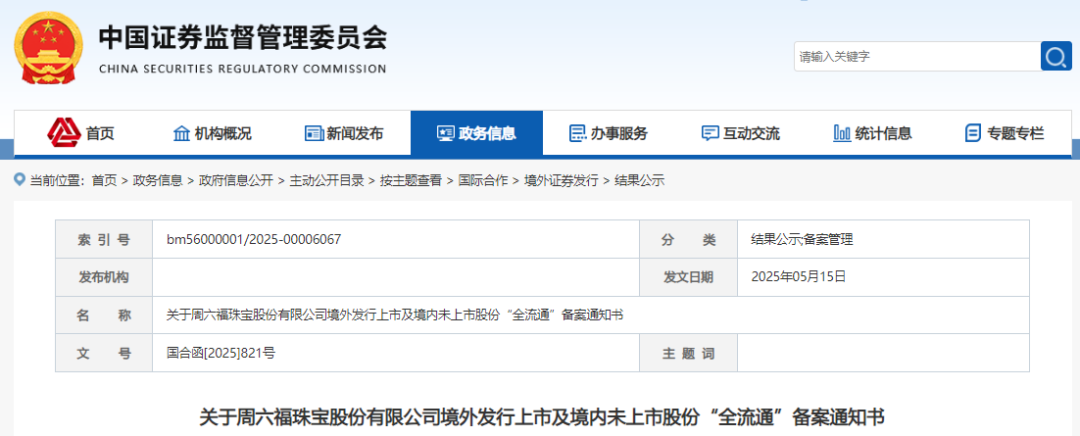Go to 首页 in the breadcrumb
1080x436 pixels.
tap(104, 180)
